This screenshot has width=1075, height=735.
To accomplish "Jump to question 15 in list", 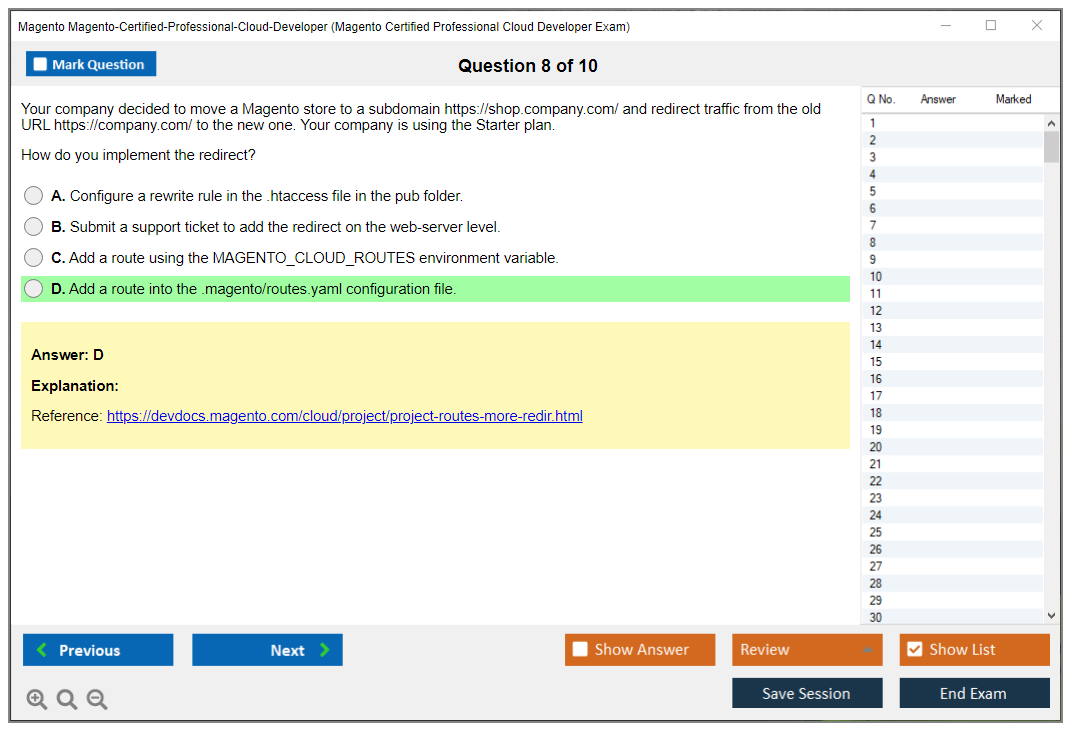I will [x=876, y=362].
